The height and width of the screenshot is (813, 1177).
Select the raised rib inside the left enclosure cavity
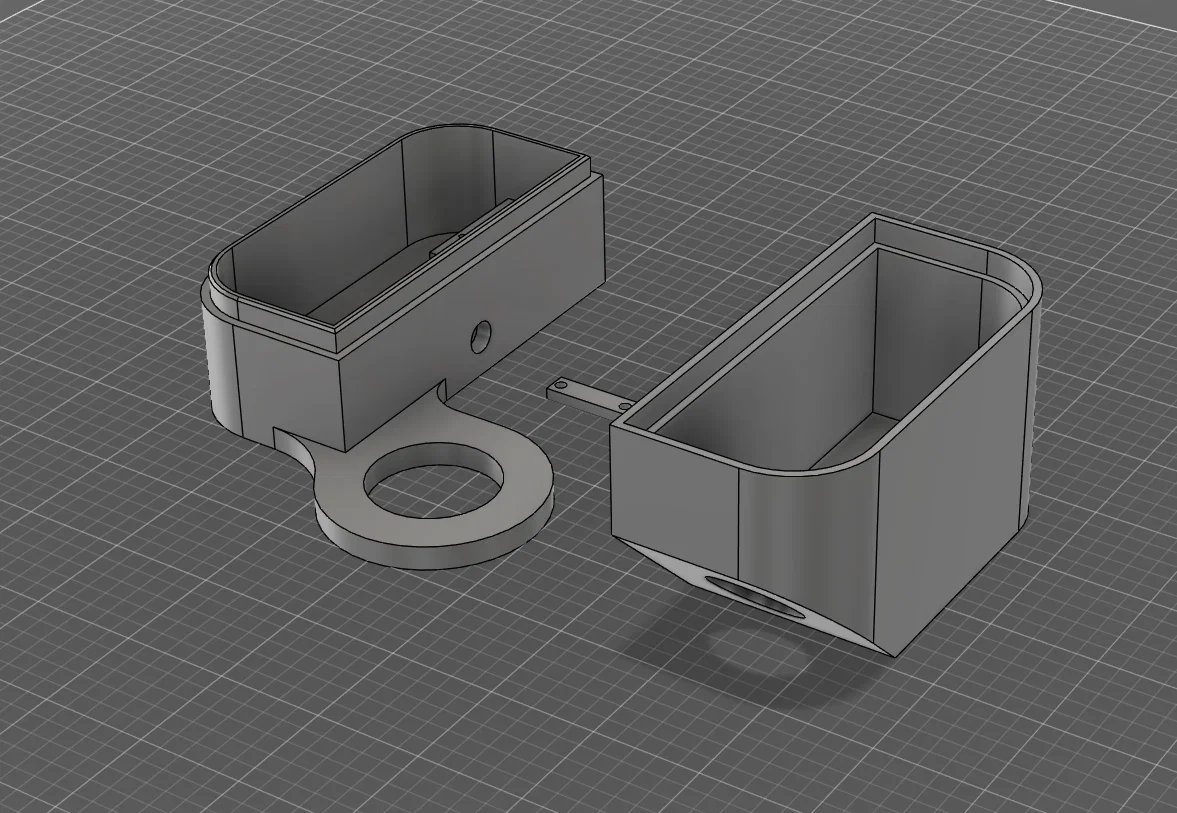coord(471,230)
